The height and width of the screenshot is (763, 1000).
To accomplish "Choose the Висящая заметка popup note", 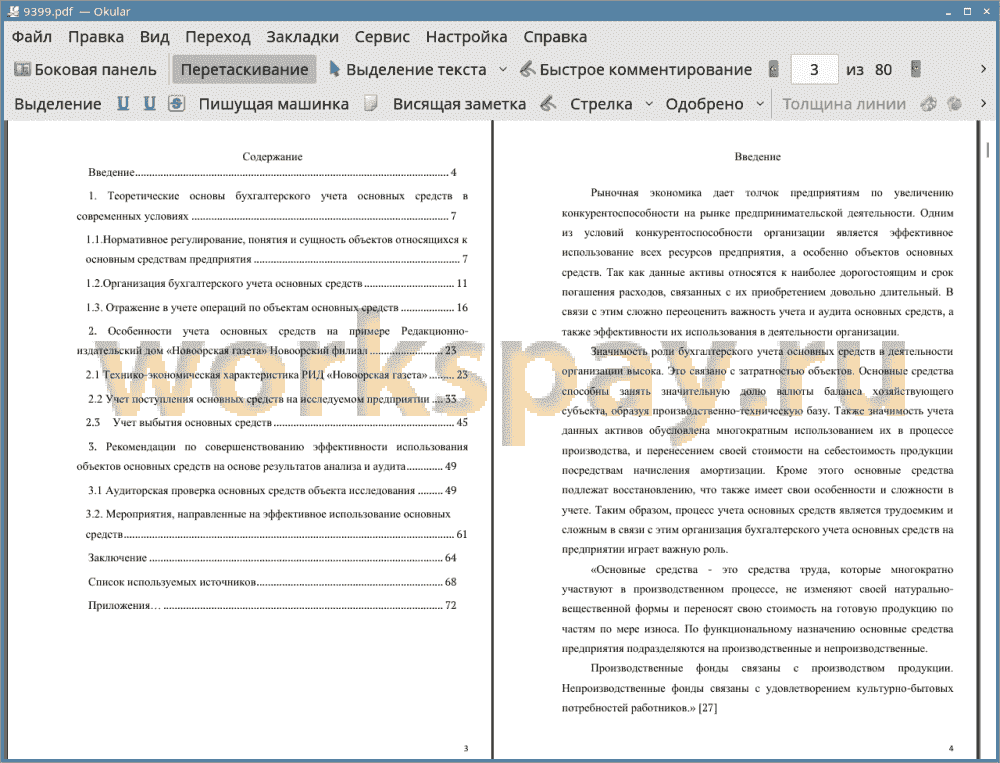I will (459, 104).
